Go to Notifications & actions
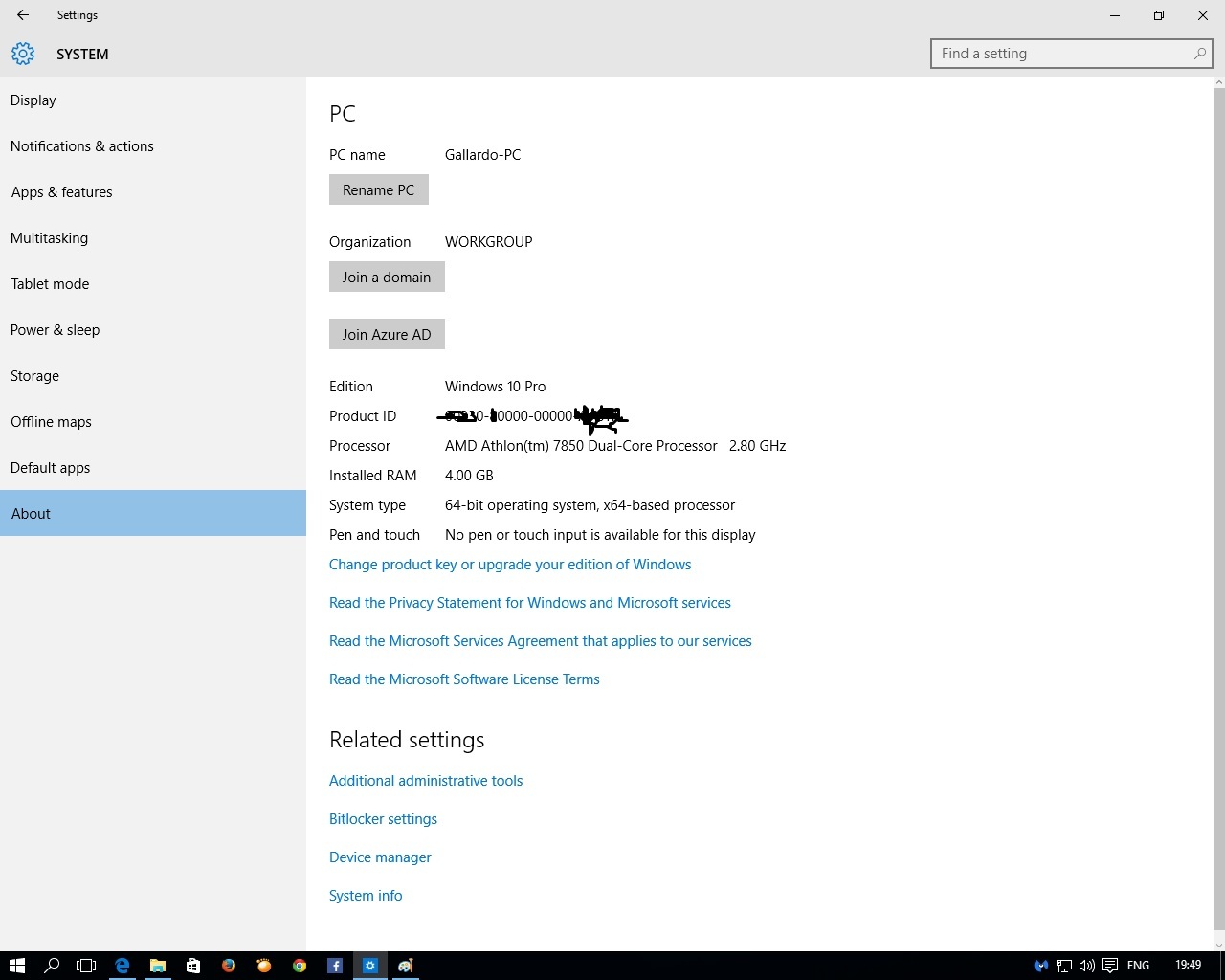 tap(153, 146)
